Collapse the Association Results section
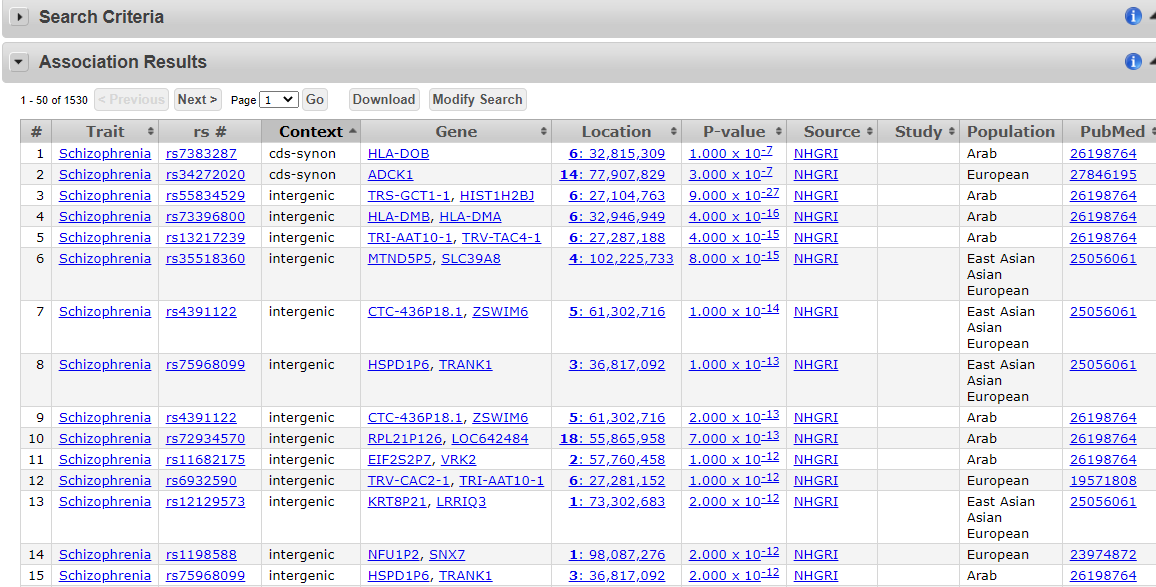This screenshot has width=1156, height=587. coord(19,62)
